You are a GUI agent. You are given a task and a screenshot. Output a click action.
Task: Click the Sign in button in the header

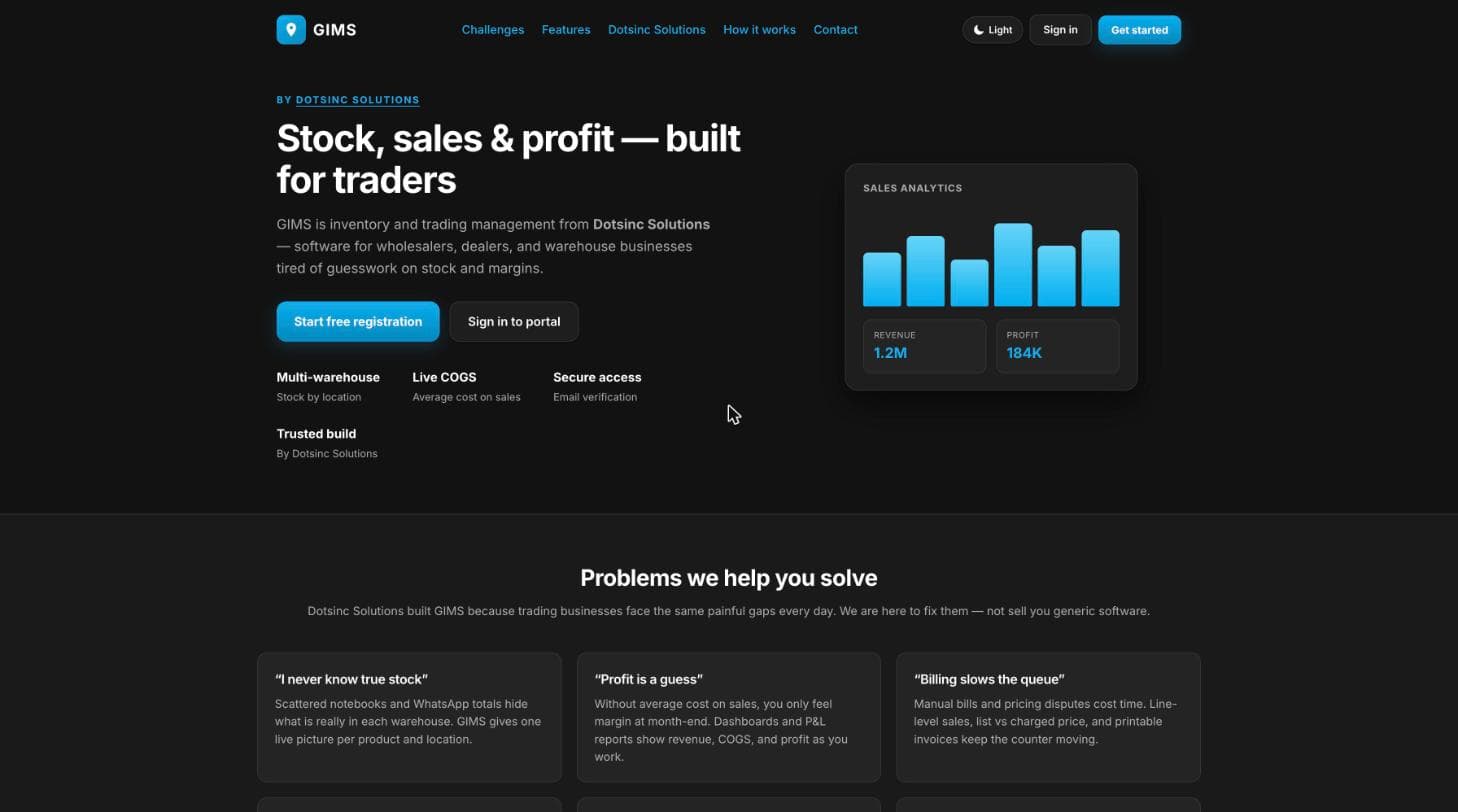pyautogui.click(x=1060, y=30)
